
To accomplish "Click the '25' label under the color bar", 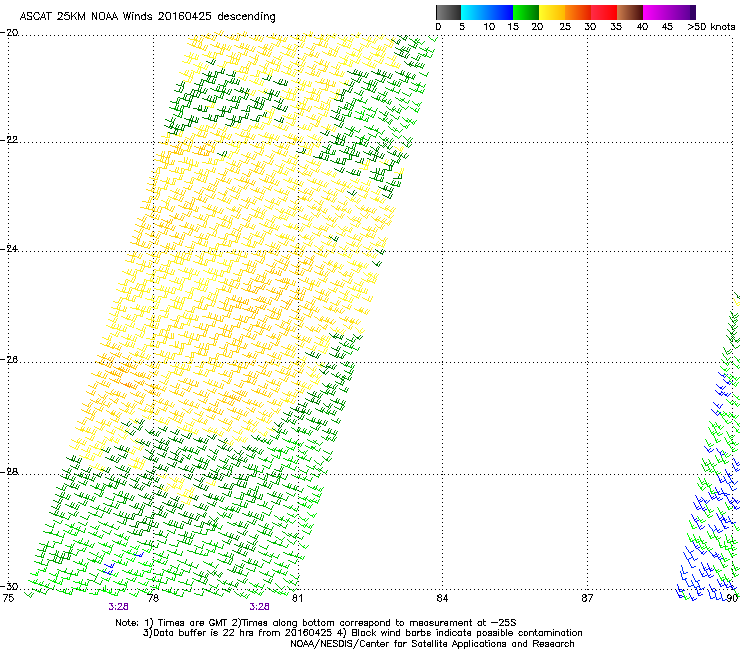I will (x=565, y=27).
